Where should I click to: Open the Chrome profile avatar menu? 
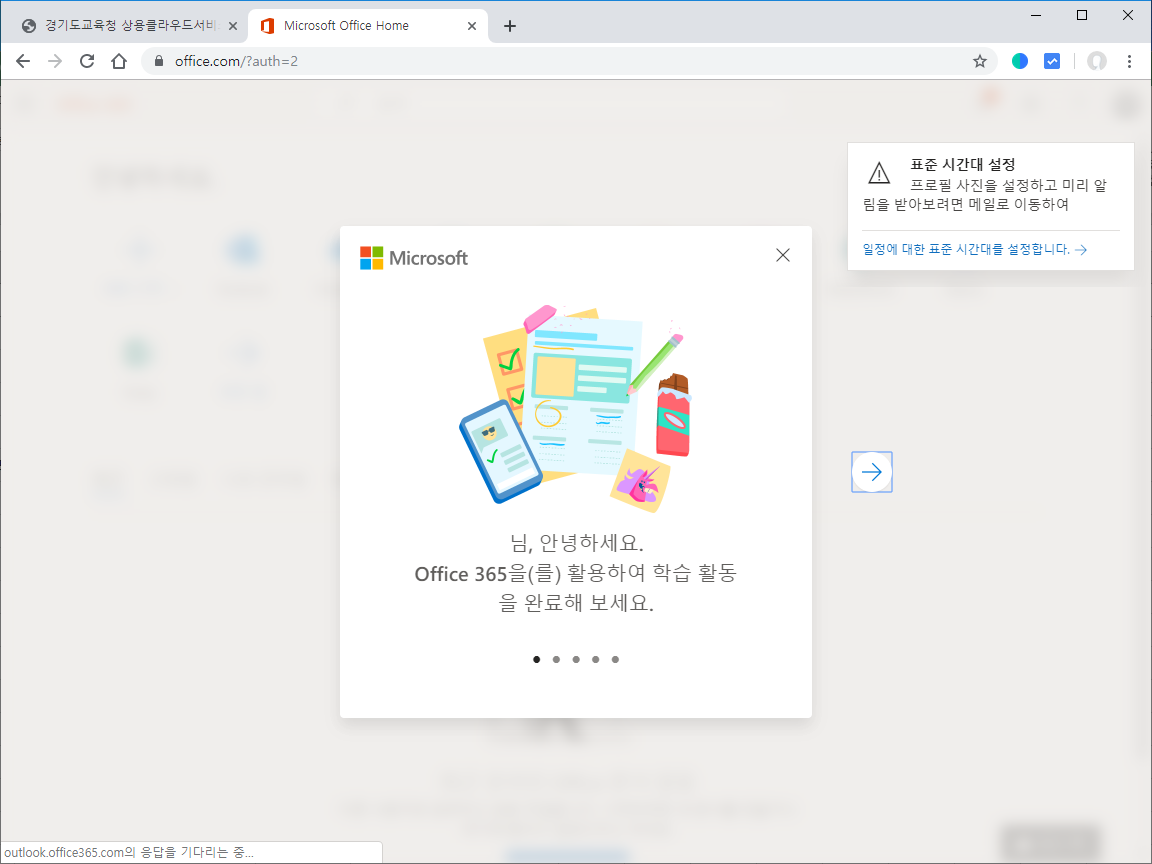click(x=1097, y=61)
